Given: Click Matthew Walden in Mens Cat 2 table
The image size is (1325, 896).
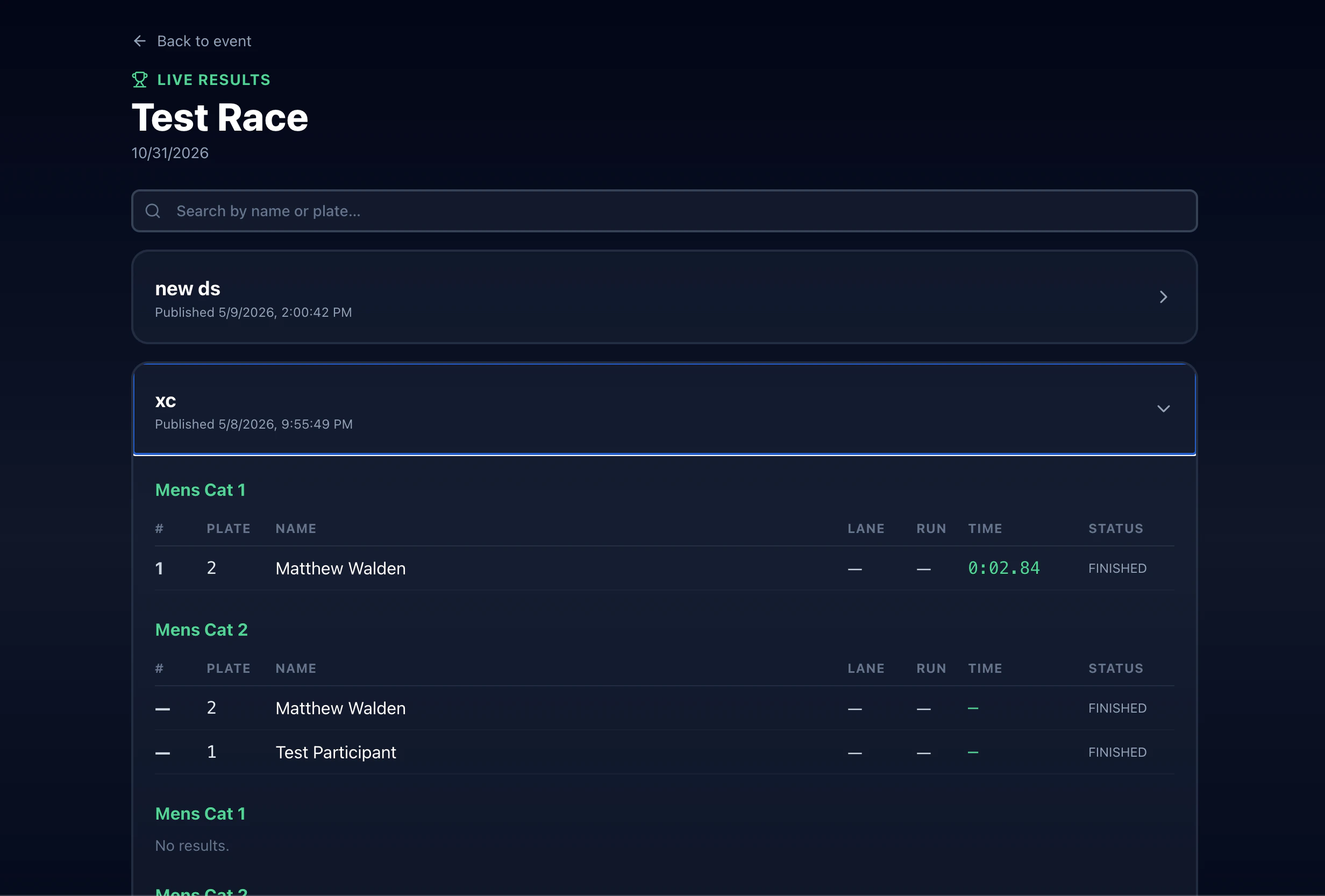Looking at the screenshot, I should pos(340,708).
